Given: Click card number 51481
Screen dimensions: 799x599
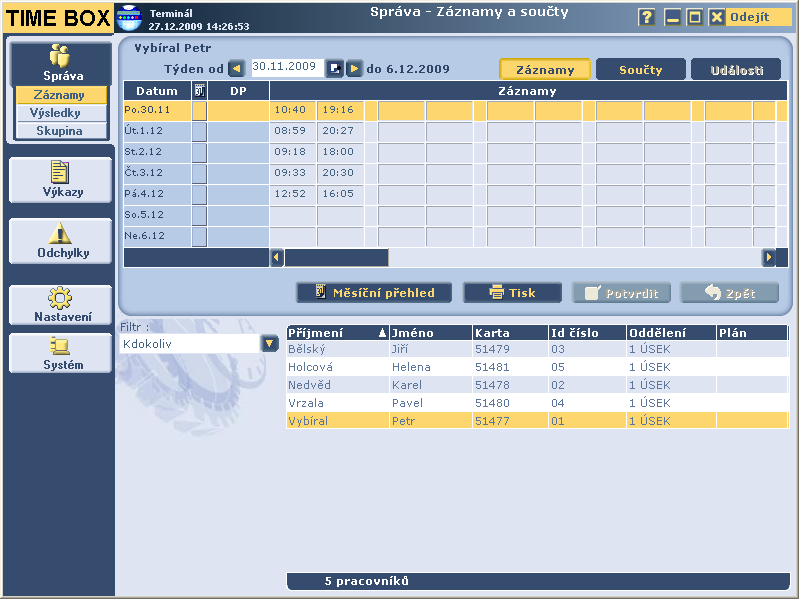Looking at the screenshot, I should (x=492, y=367).
